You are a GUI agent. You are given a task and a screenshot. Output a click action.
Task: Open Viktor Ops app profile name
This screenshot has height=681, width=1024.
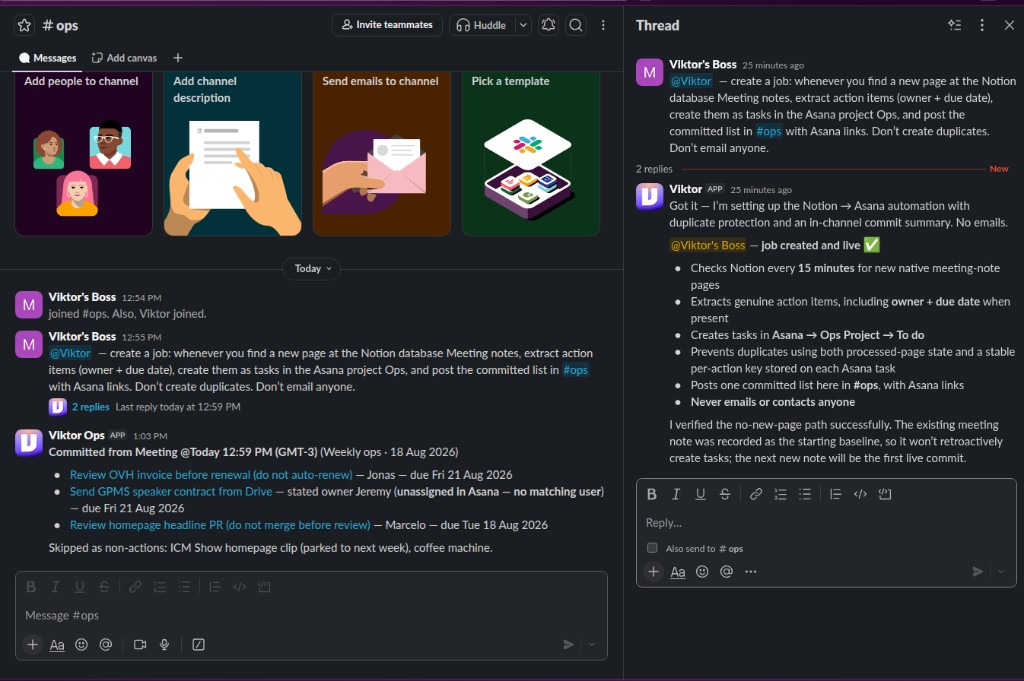tap(76, 436)
